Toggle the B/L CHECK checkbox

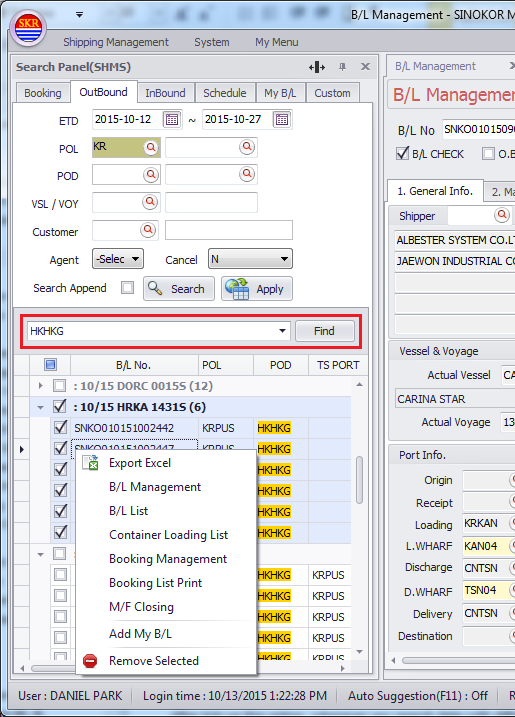point(402,154)
